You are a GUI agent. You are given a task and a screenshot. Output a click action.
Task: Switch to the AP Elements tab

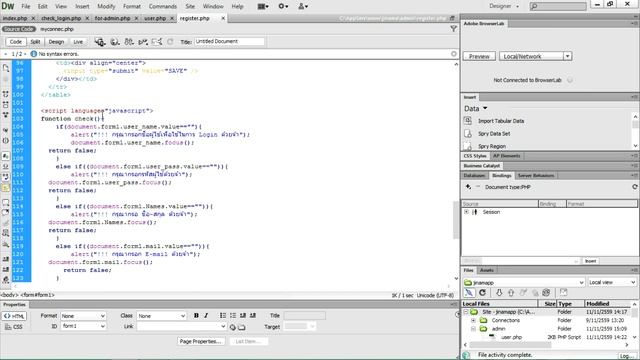(507, 156)
